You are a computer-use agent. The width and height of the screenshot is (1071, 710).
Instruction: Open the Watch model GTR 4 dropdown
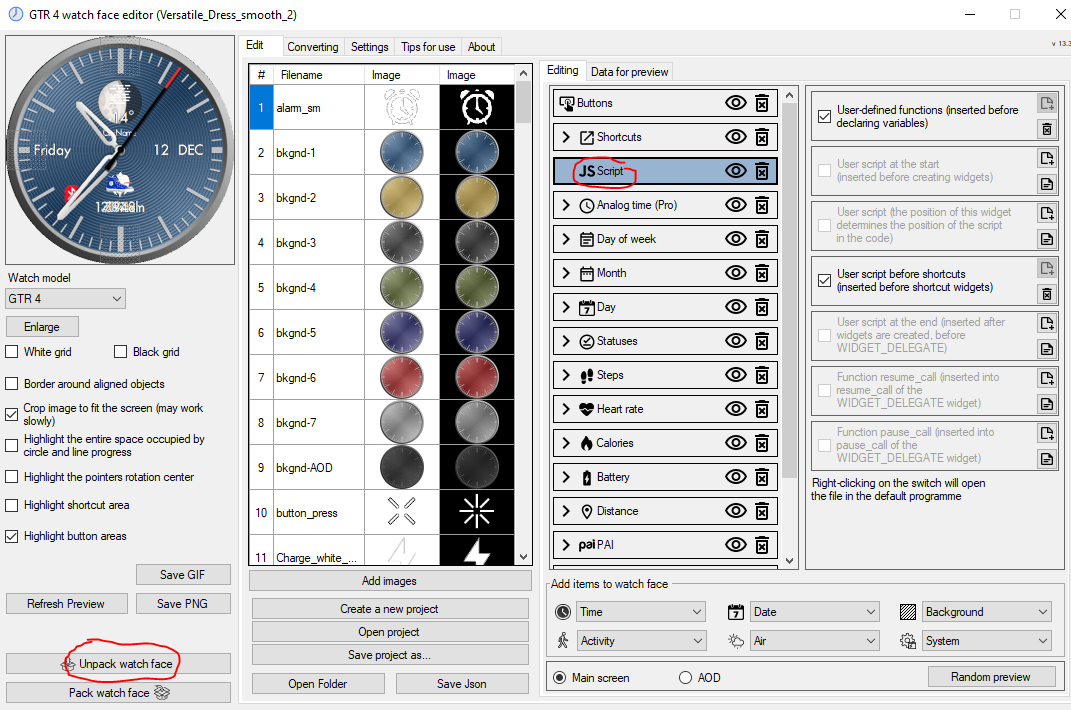coord(66,299)
